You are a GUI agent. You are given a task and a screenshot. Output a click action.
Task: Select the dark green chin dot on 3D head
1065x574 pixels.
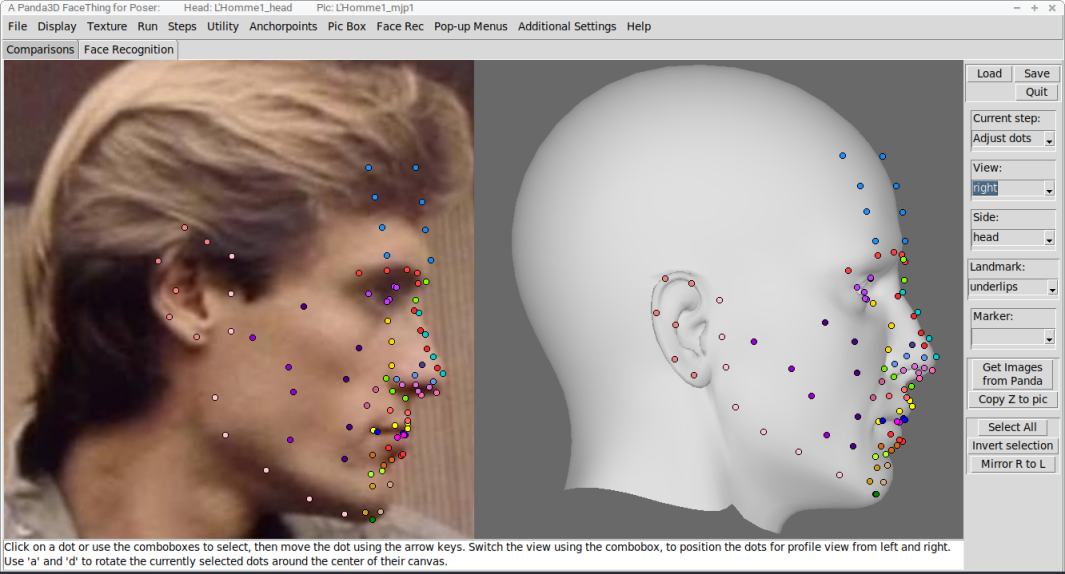876,495
